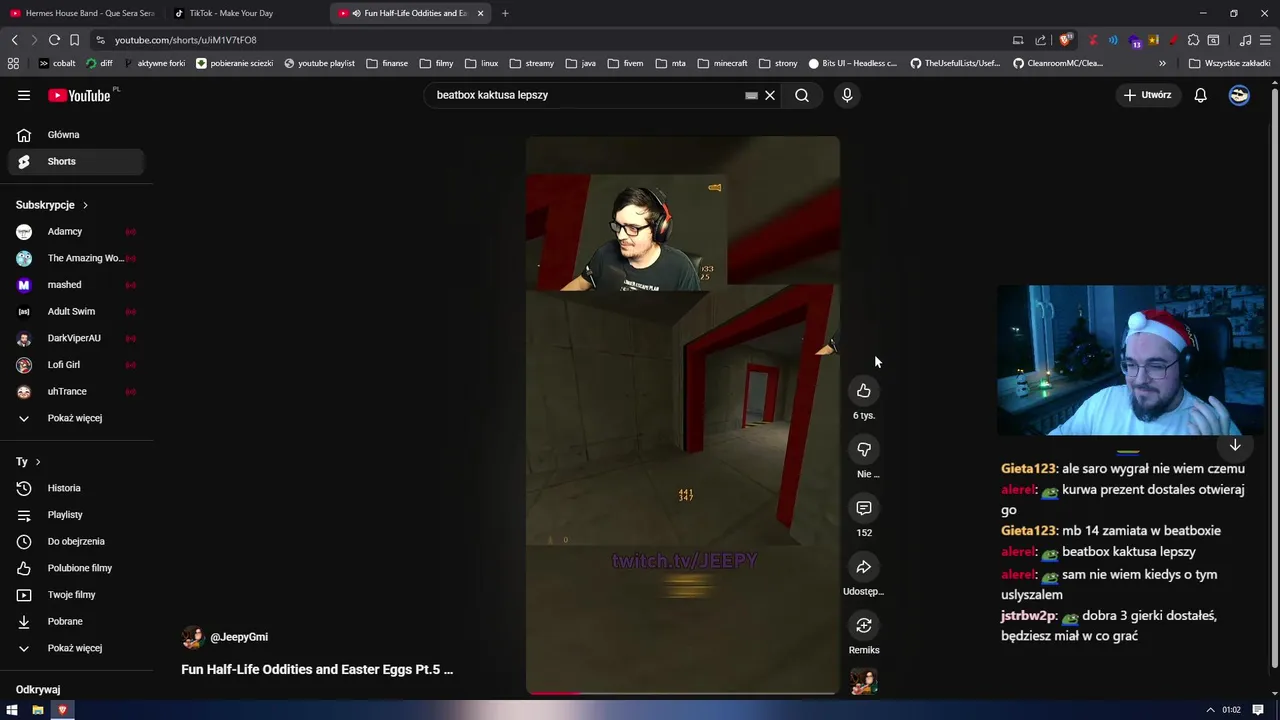Screen dimensions: 1280x720
Task: Open browser extensions puzzle icon
Action: tap(1193, 40)
